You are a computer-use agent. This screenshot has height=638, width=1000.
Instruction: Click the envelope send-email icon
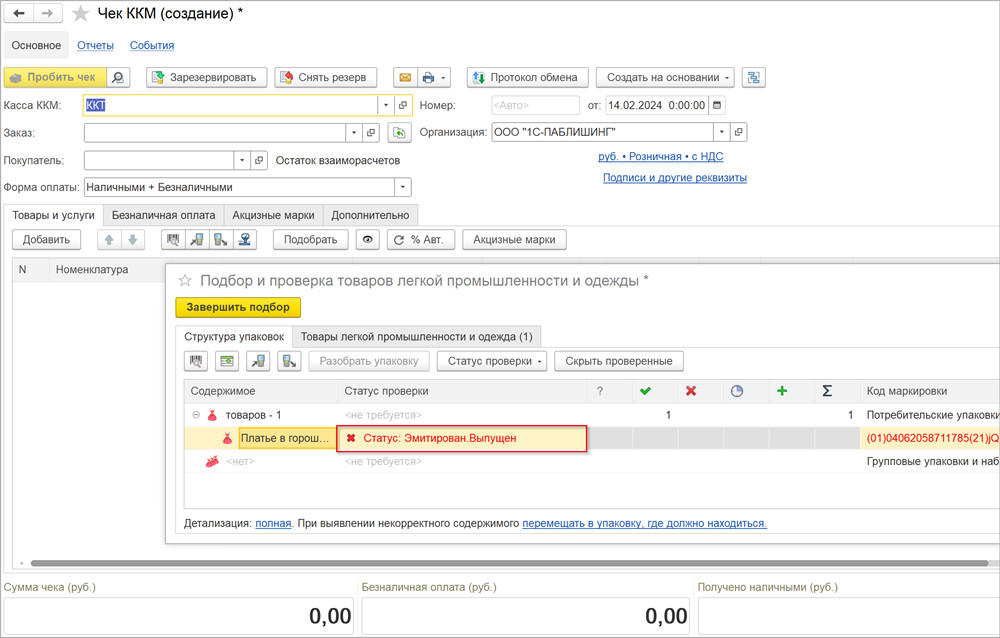coord(404,77)
